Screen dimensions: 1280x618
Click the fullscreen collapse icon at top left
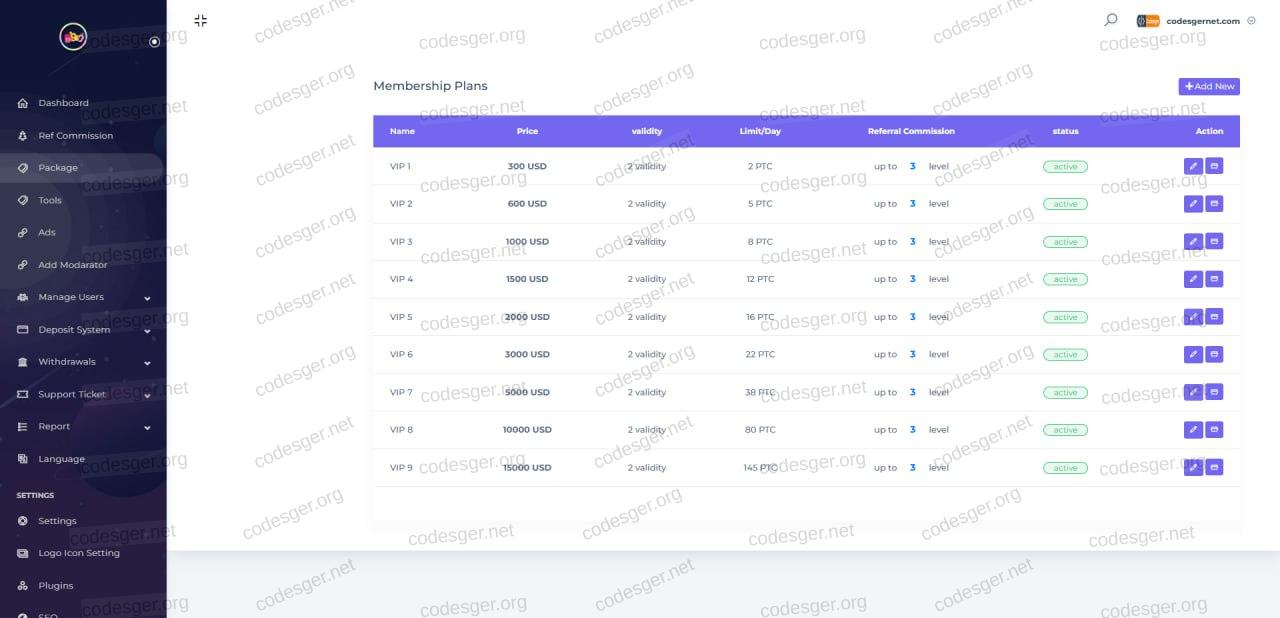pos(200,20)
